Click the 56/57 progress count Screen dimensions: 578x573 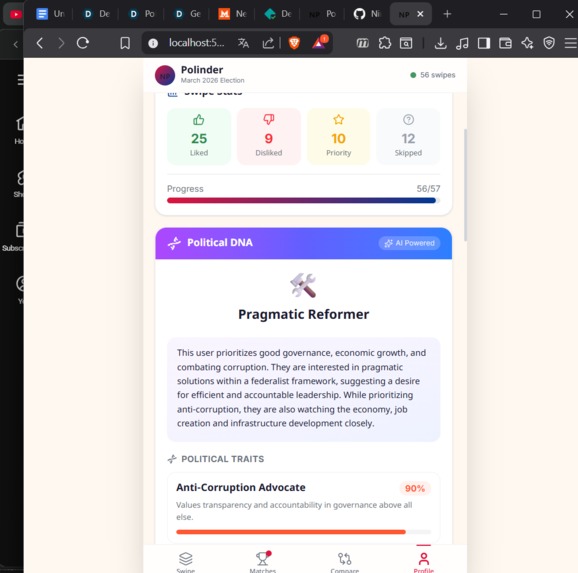pos(428,189)
